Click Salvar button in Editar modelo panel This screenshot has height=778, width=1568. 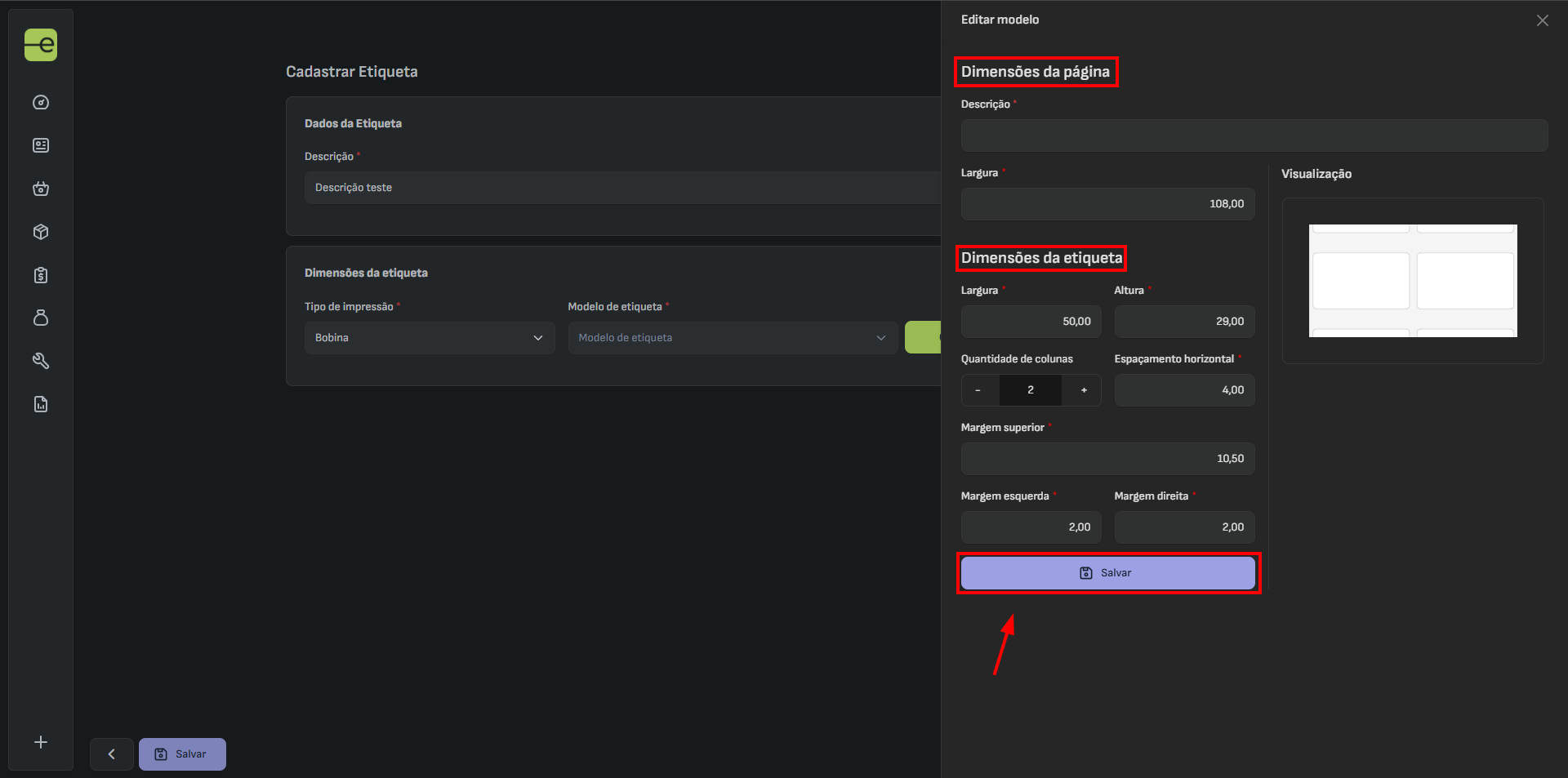tap(1107, 573)
